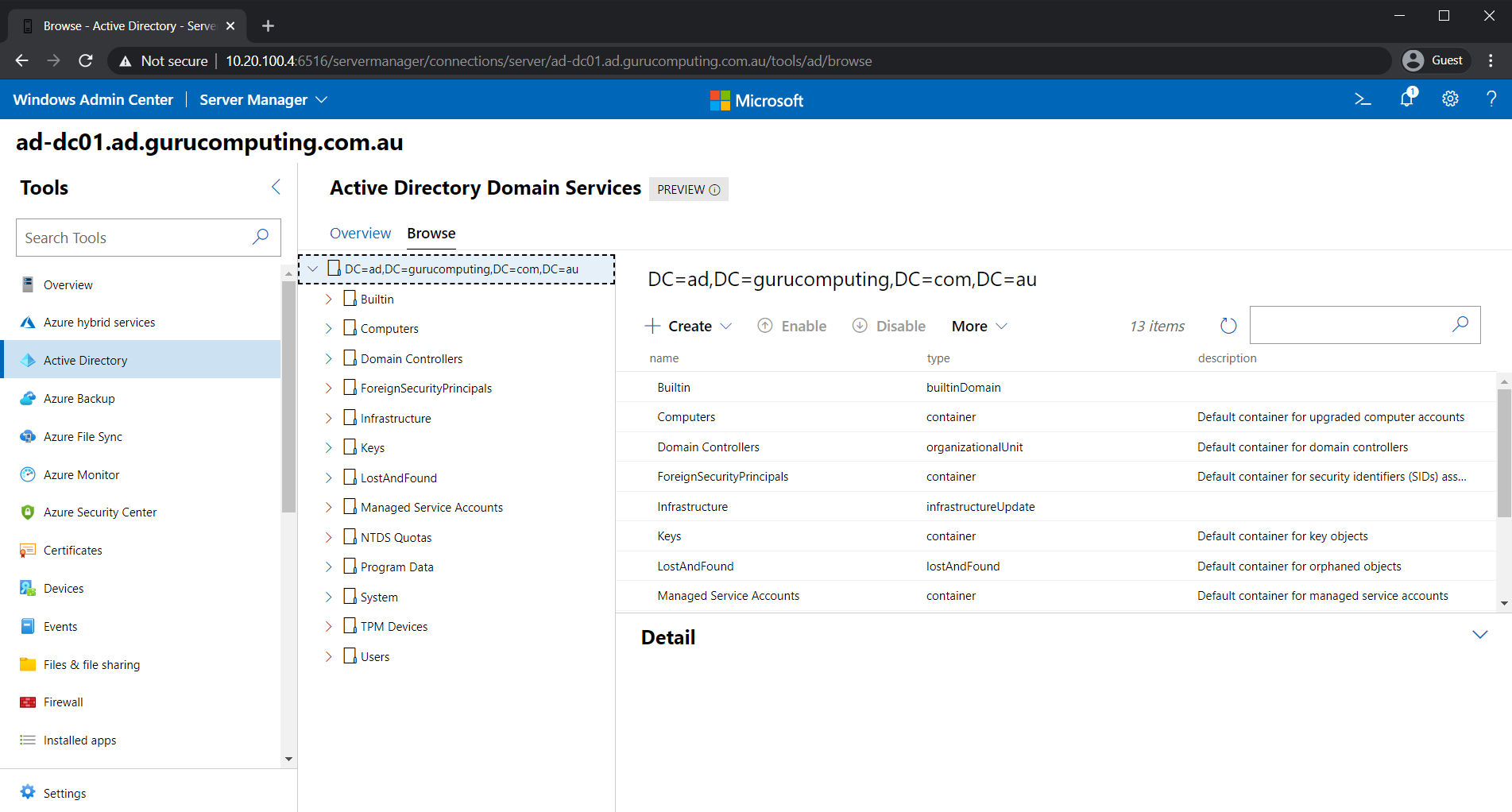Collapse the Tools pane with the arrow
This screenshot has height=812, width=1512.
276,188
